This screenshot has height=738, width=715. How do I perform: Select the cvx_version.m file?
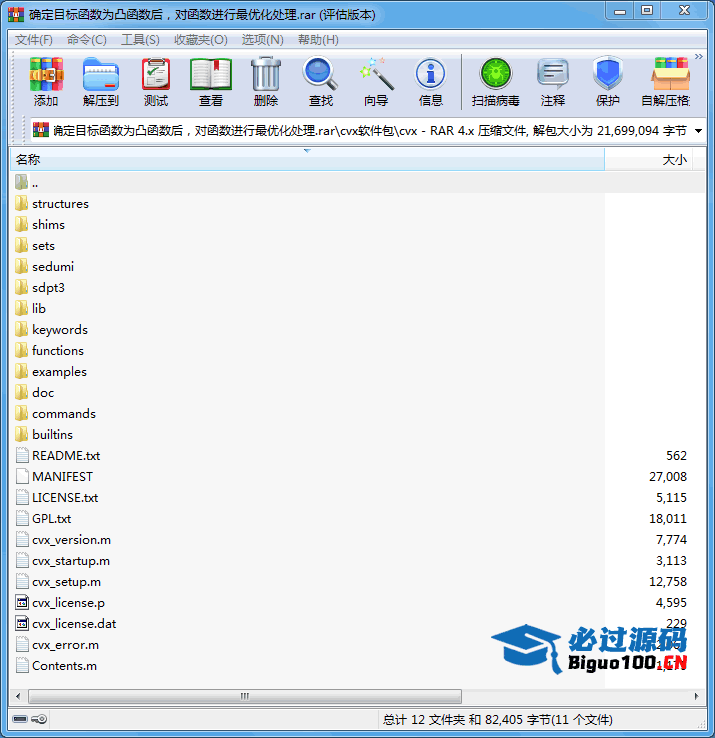coord(71,540)
